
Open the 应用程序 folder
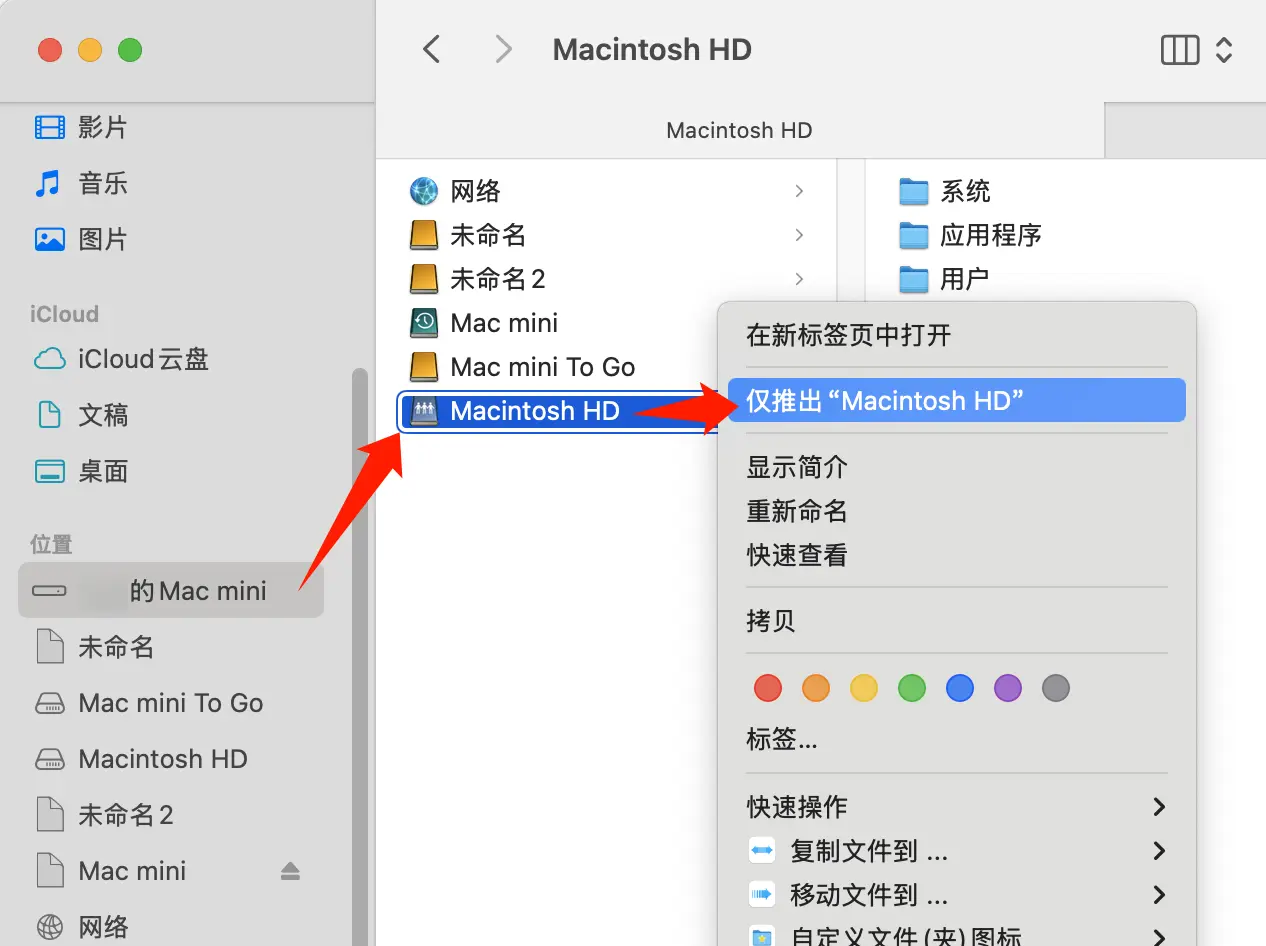point(969,235)
